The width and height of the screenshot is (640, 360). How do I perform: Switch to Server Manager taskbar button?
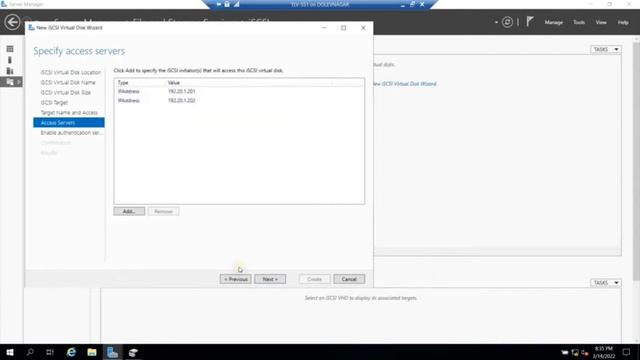(112, 352)
